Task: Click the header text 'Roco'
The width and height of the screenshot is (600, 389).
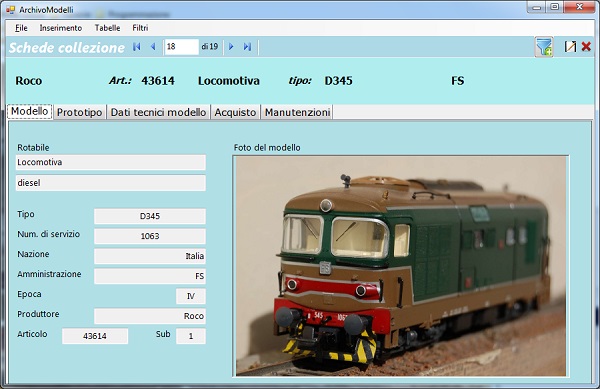Action: [29, 81]
